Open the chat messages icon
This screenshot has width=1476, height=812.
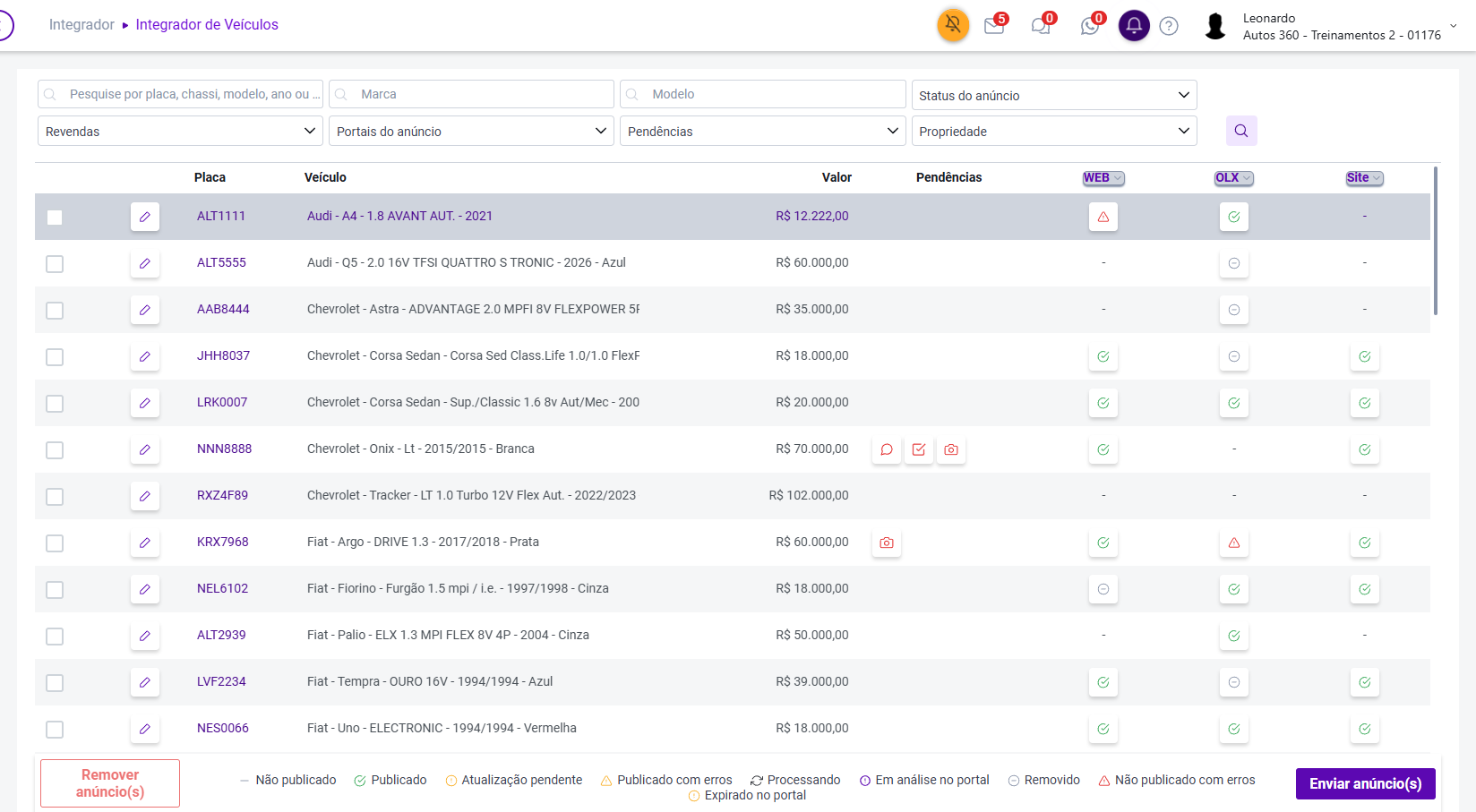[1041, 25]
